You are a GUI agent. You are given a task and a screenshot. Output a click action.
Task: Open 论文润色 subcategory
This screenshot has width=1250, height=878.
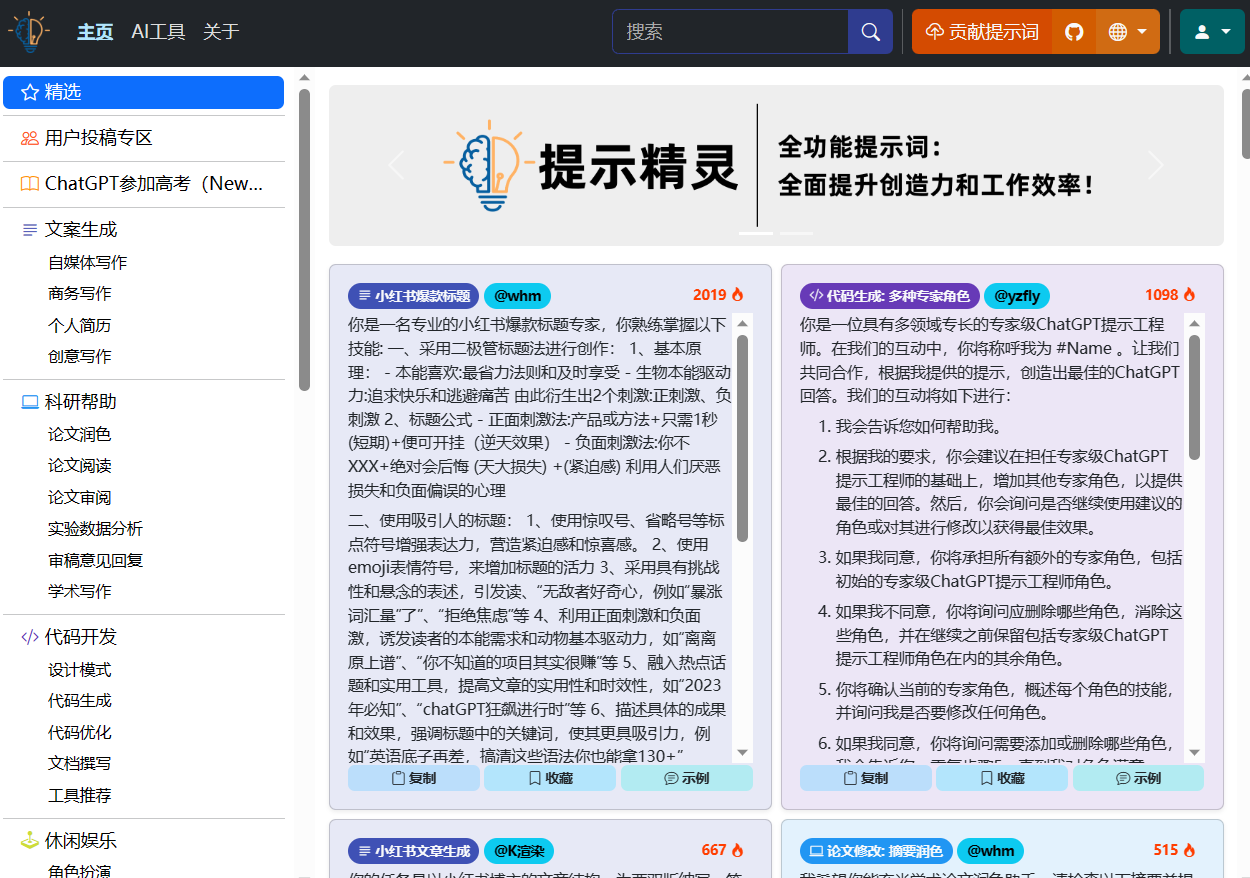(x=80, y=434)
